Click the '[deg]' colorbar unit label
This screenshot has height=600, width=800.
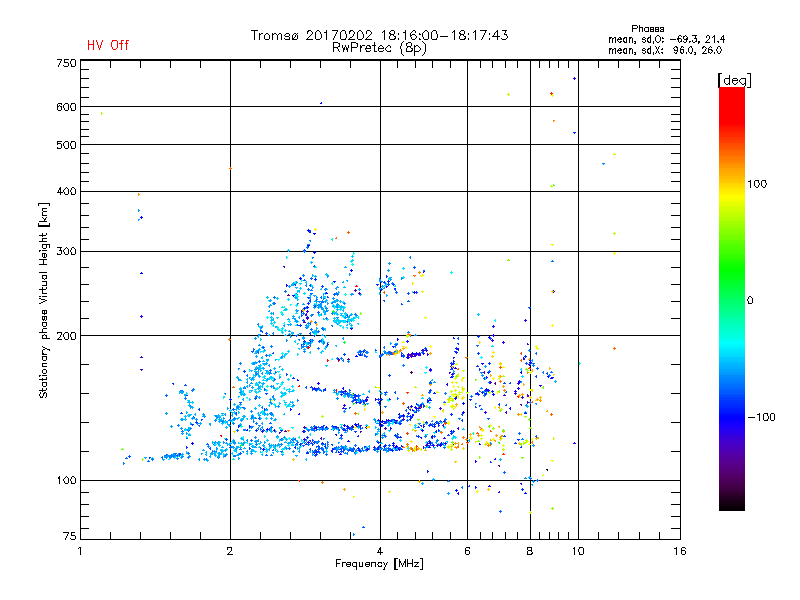(734, 80)
